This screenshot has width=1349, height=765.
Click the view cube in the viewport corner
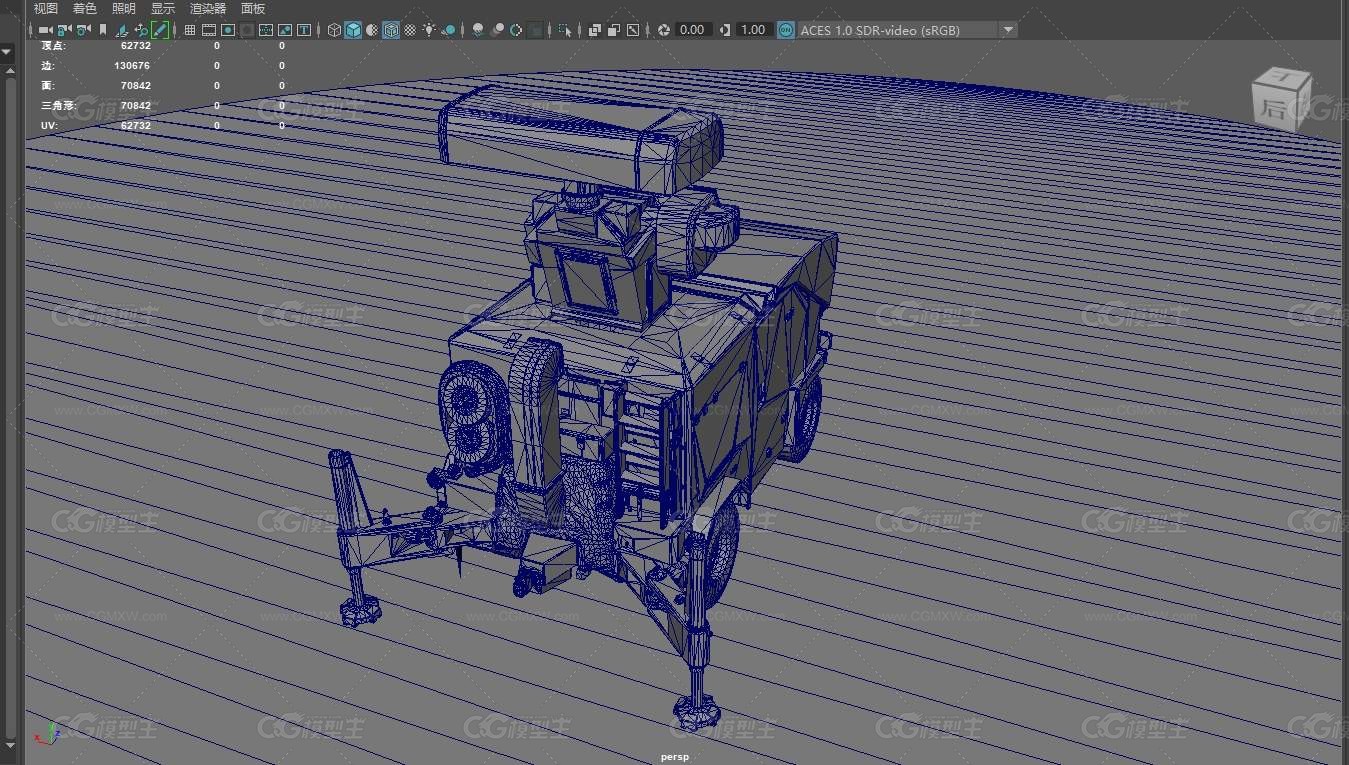[x=1281, y=98]
